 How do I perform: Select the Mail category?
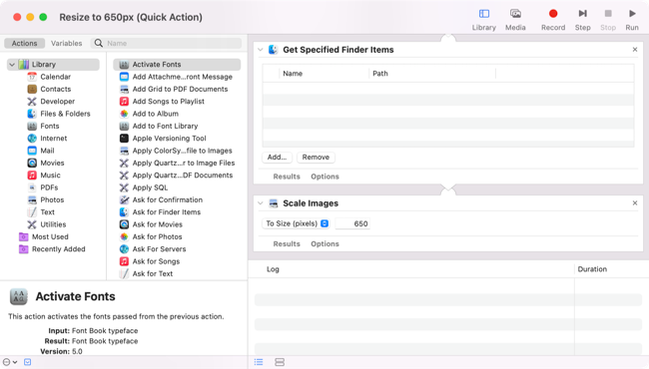47,151
